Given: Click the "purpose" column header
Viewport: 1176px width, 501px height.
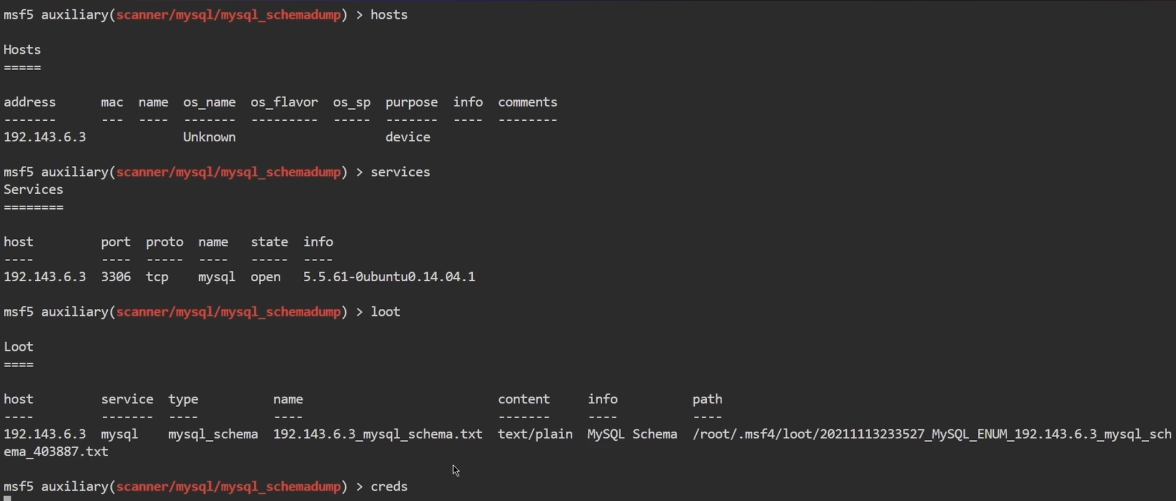Looking at the screenshot, I should (x=411, y=102).
